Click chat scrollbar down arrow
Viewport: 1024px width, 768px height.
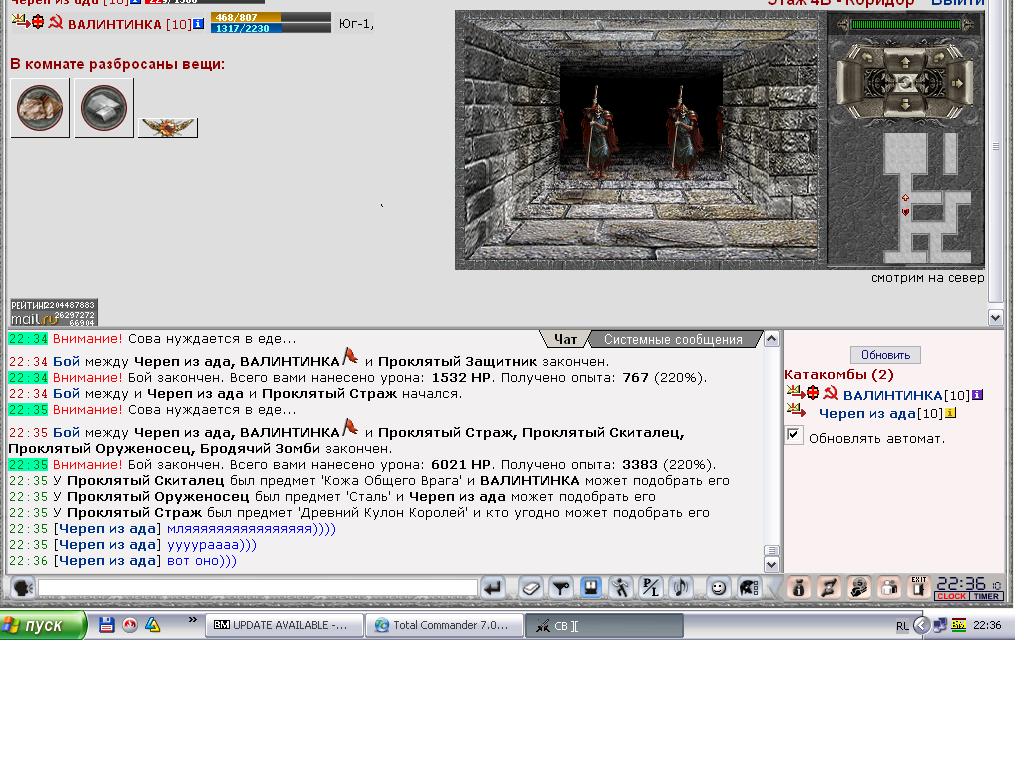tap(771, 565)
